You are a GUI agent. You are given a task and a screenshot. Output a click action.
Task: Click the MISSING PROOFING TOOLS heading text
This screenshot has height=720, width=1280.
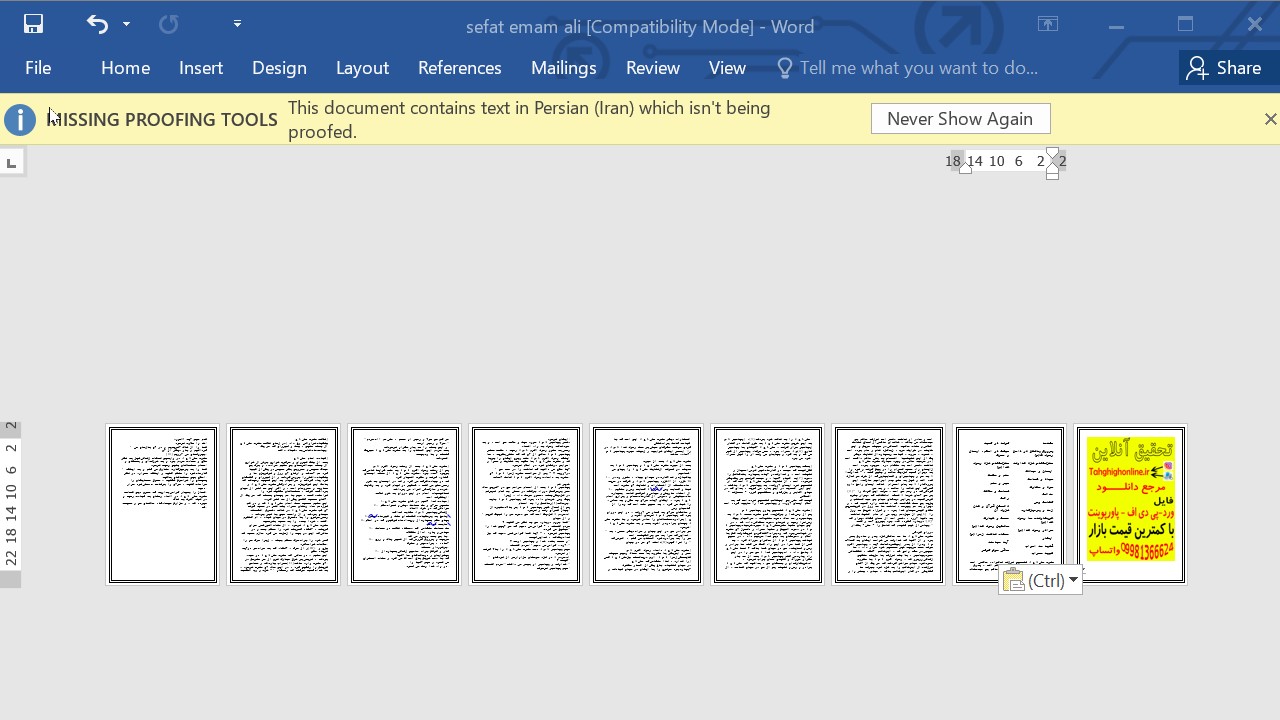(162, 120)
